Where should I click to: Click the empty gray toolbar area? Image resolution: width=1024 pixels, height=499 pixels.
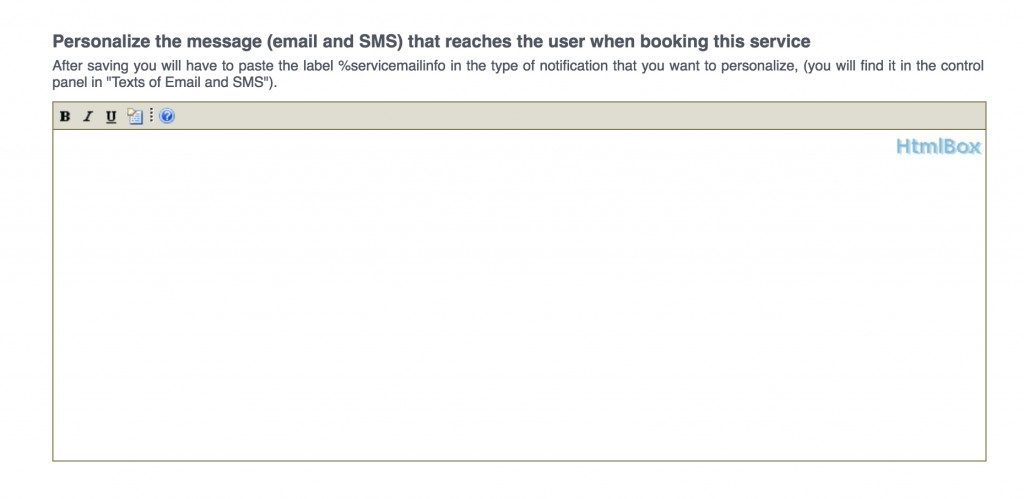tap(580, 116)
